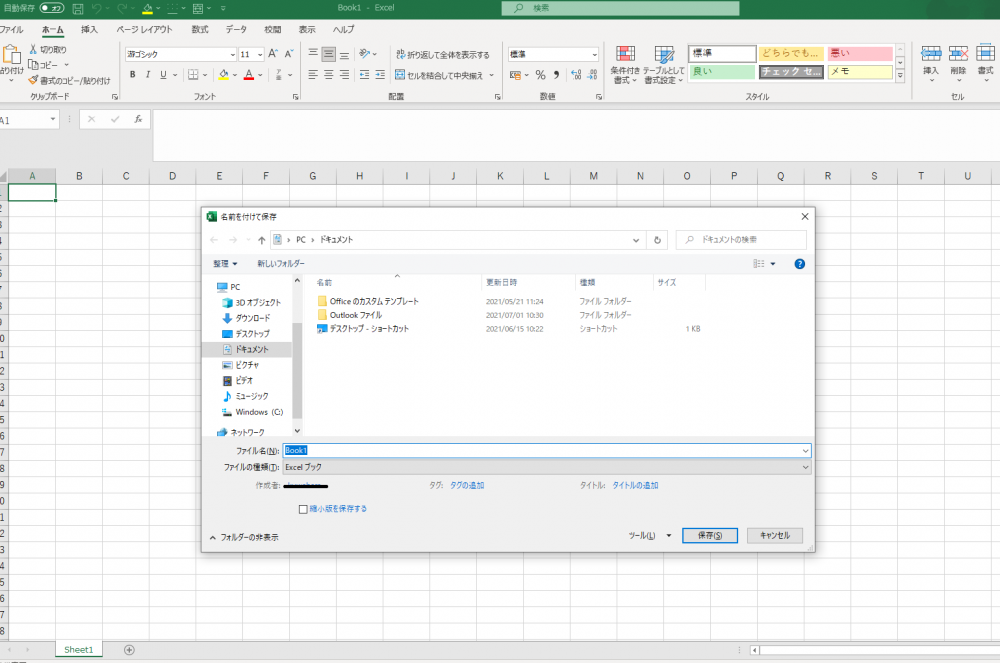The image size is (1000, 663).
Task: Open the Formulas ribbon tab
Action: click(200, 29)
